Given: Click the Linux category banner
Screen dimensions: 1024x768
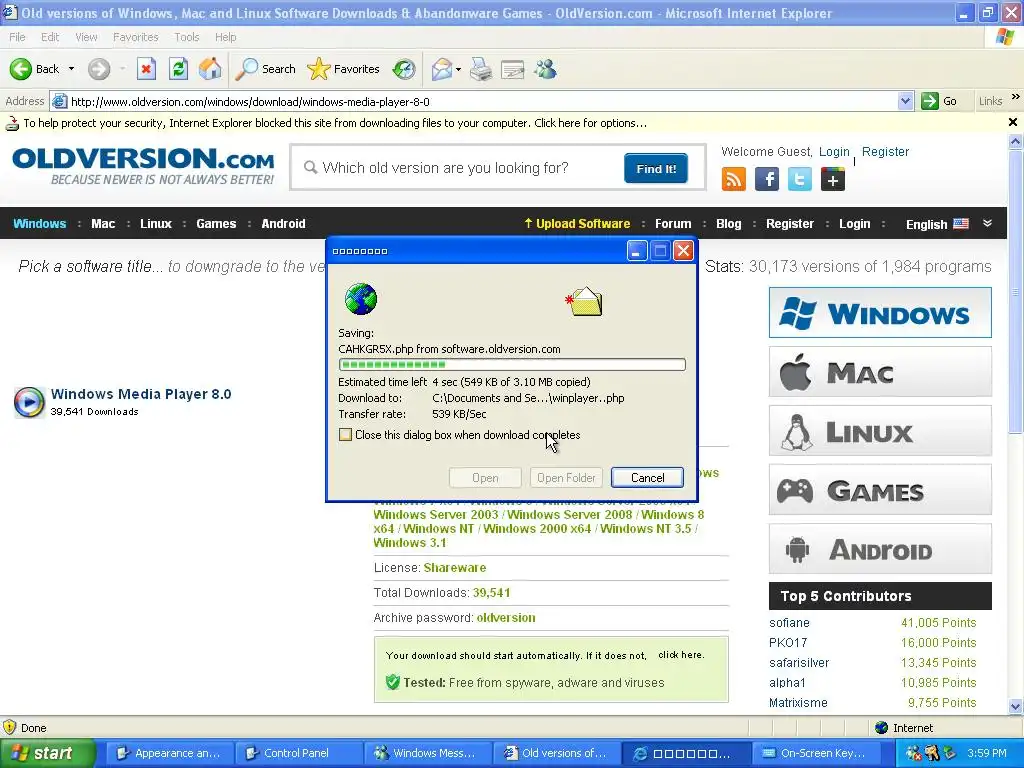Looking at the screenshot, I should point(880,430).
